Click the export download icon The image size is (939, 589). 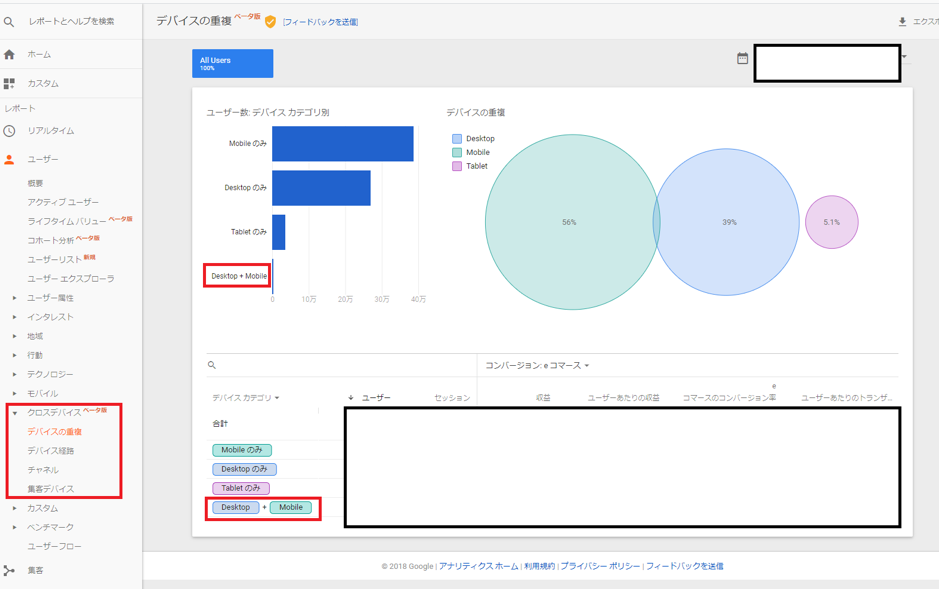[902, 22]
